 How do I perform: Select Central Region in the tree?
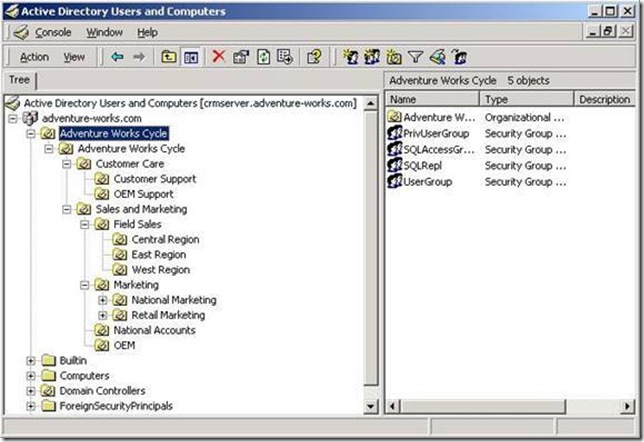pyautogui.click(x=165, y=239)
